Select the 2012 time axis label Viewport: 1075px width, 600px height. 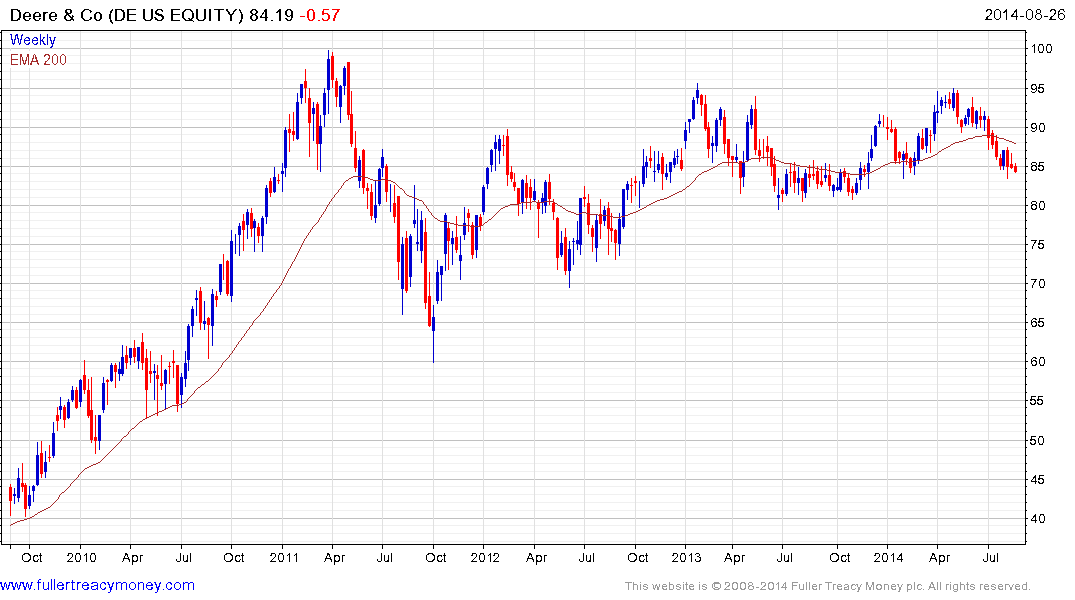[x=485, y=557]
